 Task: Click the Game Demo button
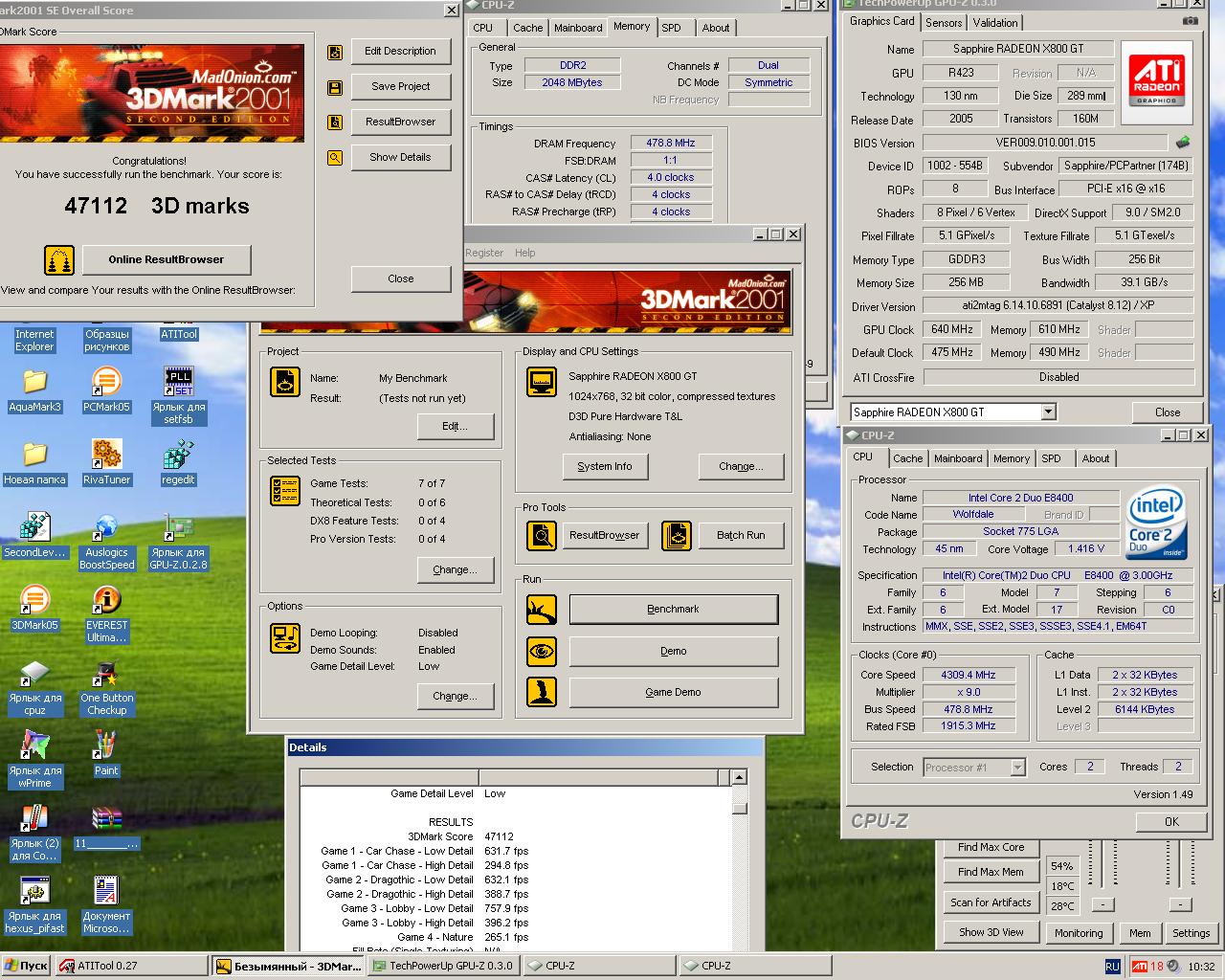(674, 692)
